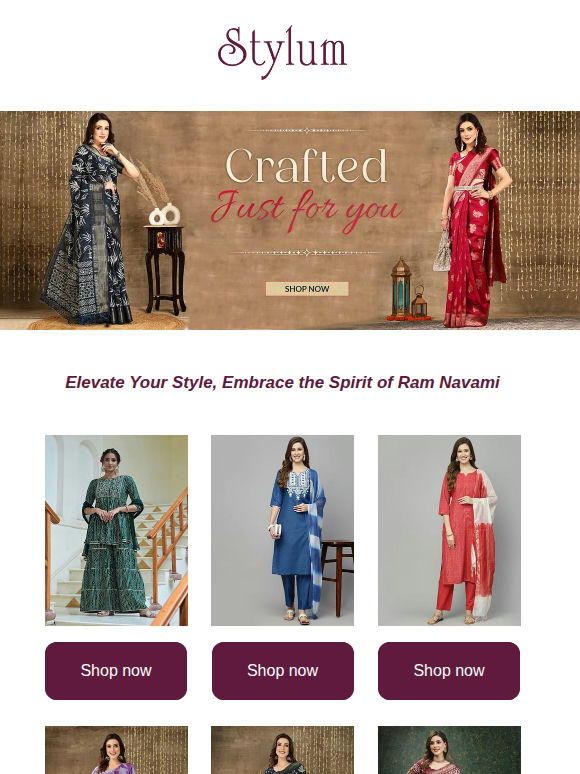Click Shop now under the red kurta
This screenshot has height=774, width=580.
449,671
